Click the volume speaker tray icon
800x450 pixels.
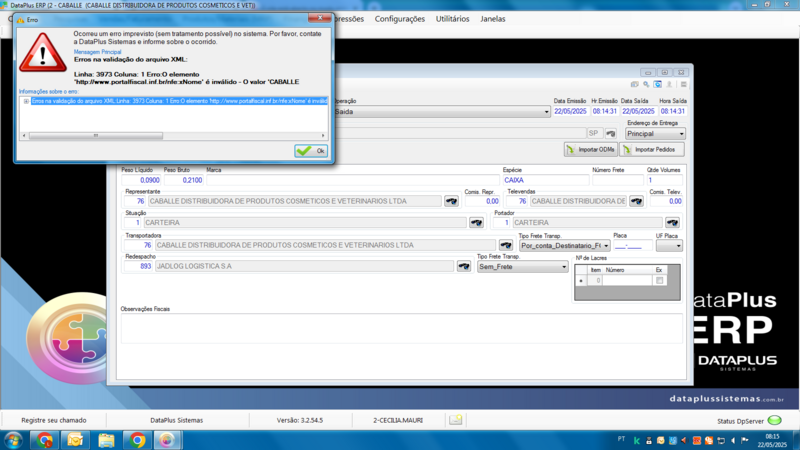pyautogui.click(x=733, y=440)
